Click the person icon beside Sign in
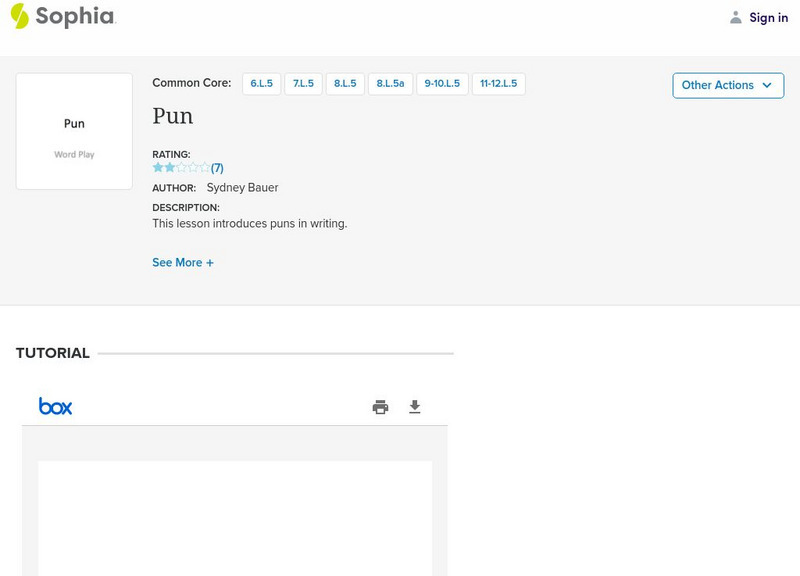This screenshot has width=800, height=576. [x=736, y=17]
